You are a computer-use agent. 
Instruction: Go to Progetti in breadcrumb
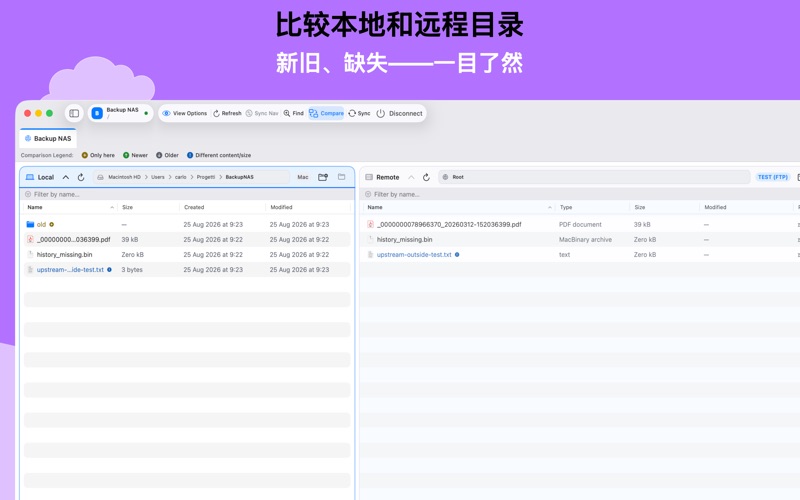(206, 177)
